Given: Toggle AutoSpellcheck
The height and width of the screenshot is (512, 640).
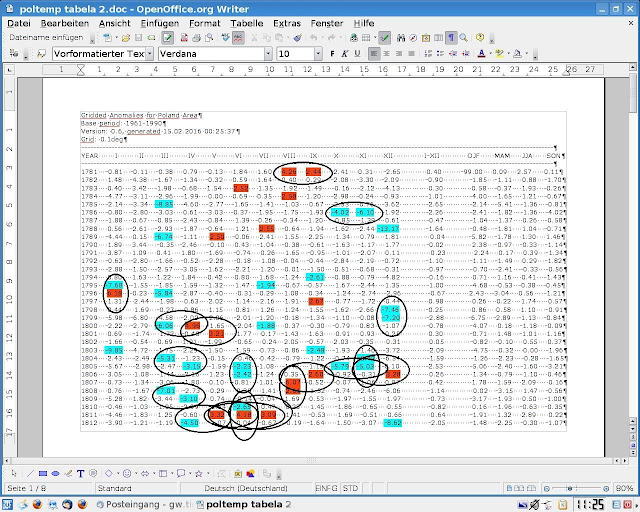Looking at the screenshot, I should coord(238,38).
